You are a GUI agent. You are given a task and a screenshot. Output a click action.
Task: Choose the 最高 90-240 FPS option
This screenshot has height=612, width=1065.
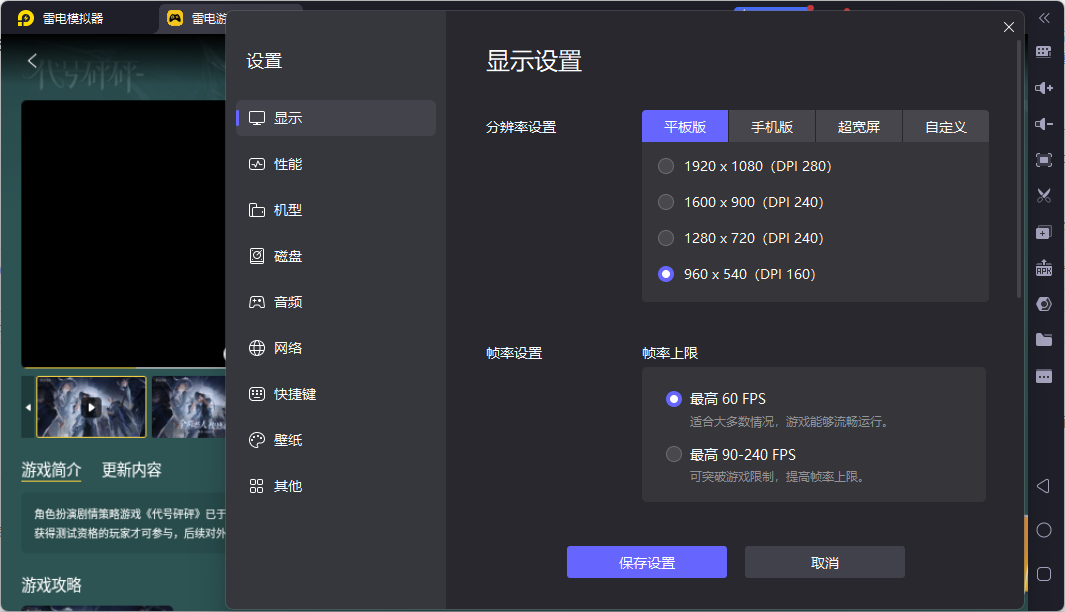[674, 454]
